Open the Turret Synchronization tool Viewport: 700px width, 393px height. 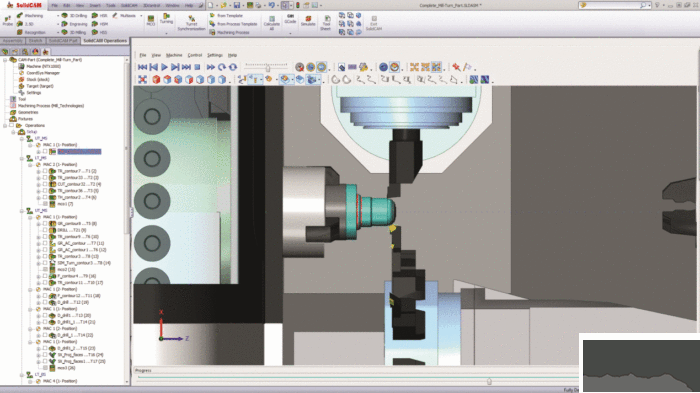point(192,23)
